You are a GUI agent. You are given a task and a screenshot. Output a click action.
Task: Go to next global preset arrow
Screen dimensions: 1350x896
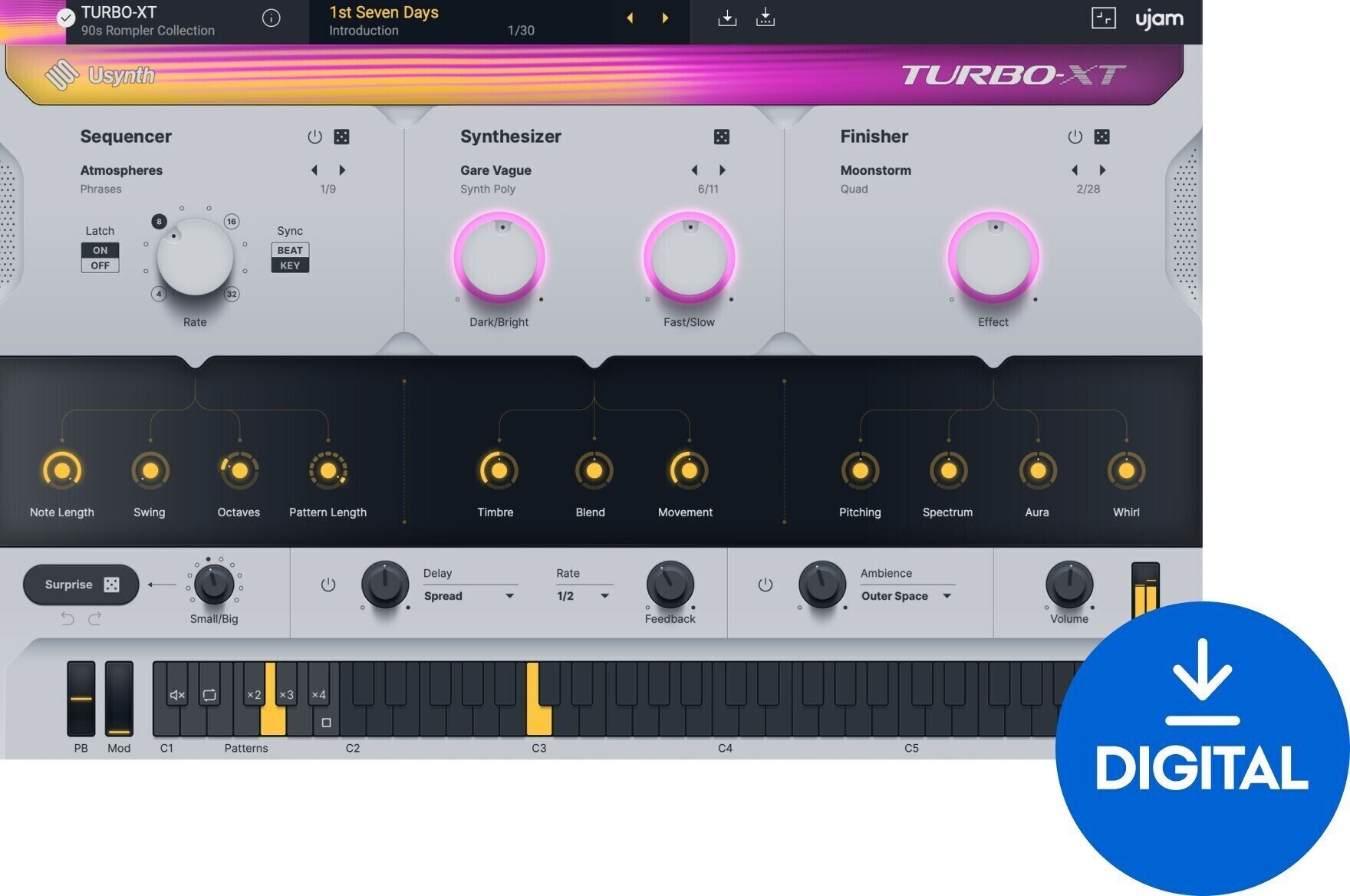pos(665,18)
